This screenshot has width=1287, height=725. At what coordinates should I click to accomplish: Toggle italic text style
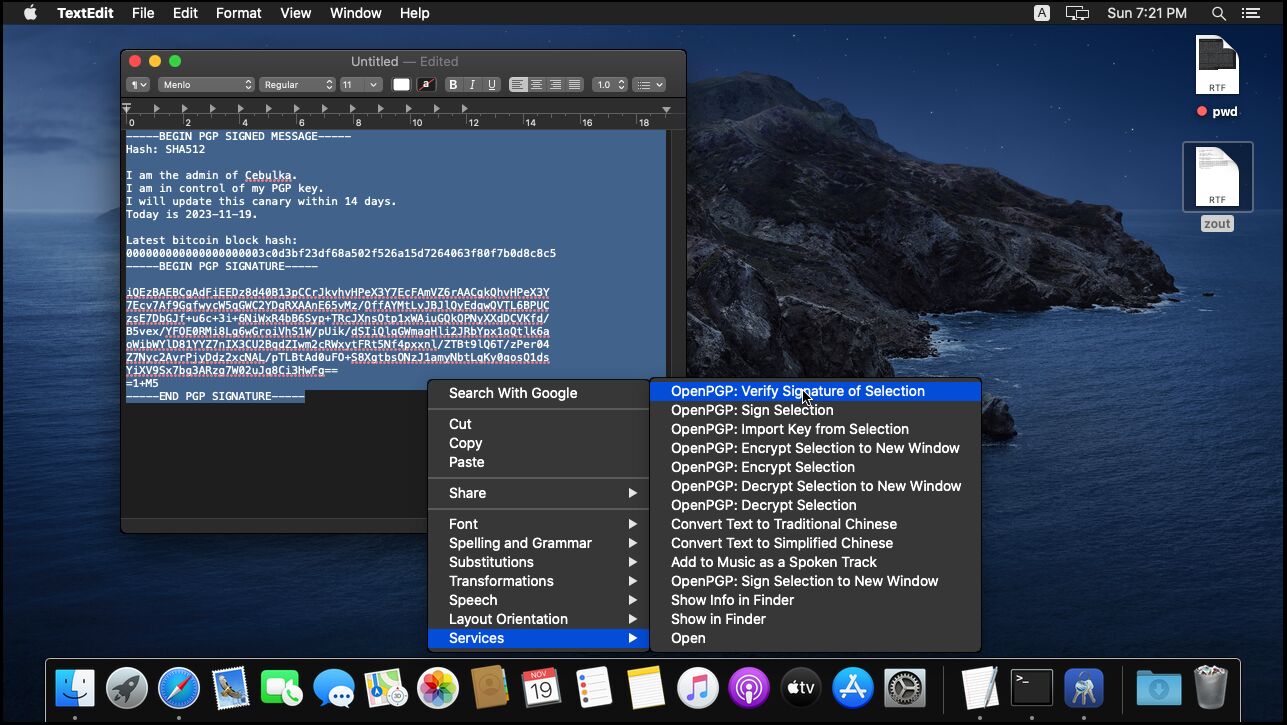472,85
